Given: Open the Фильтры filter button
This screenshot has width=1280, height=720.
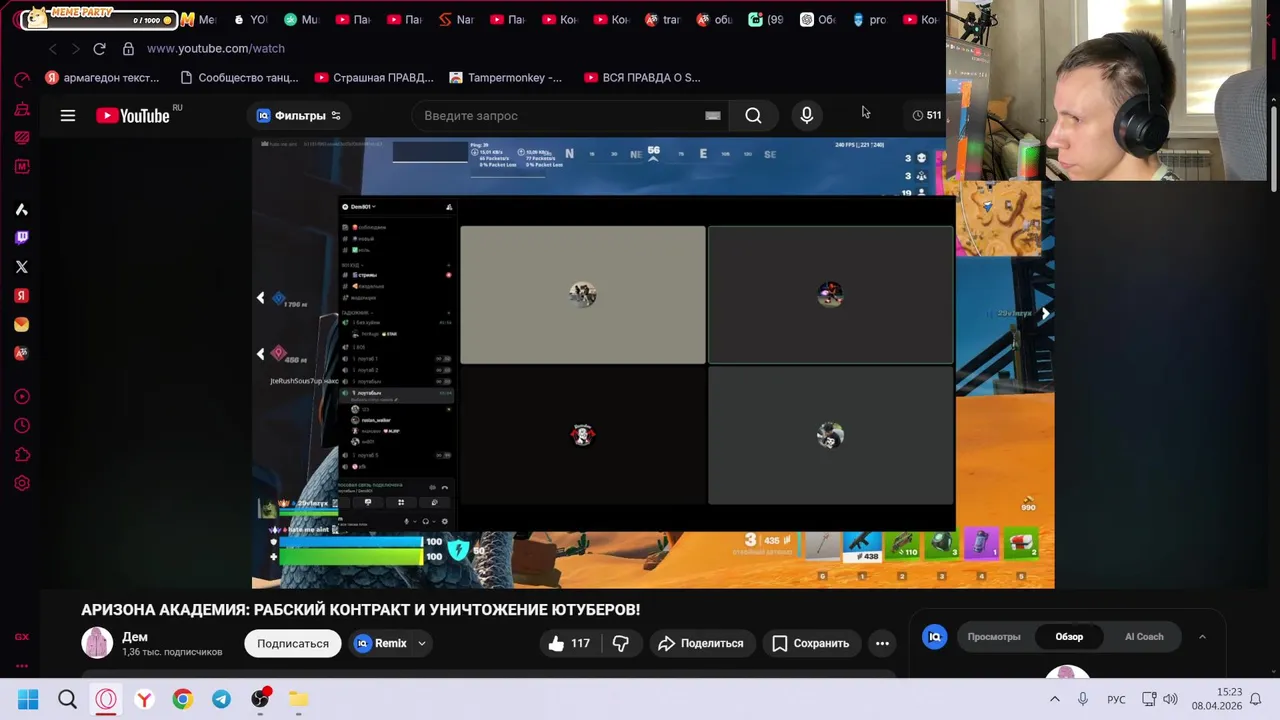Looking at the screenshot, I should click(x=298, y=116).
